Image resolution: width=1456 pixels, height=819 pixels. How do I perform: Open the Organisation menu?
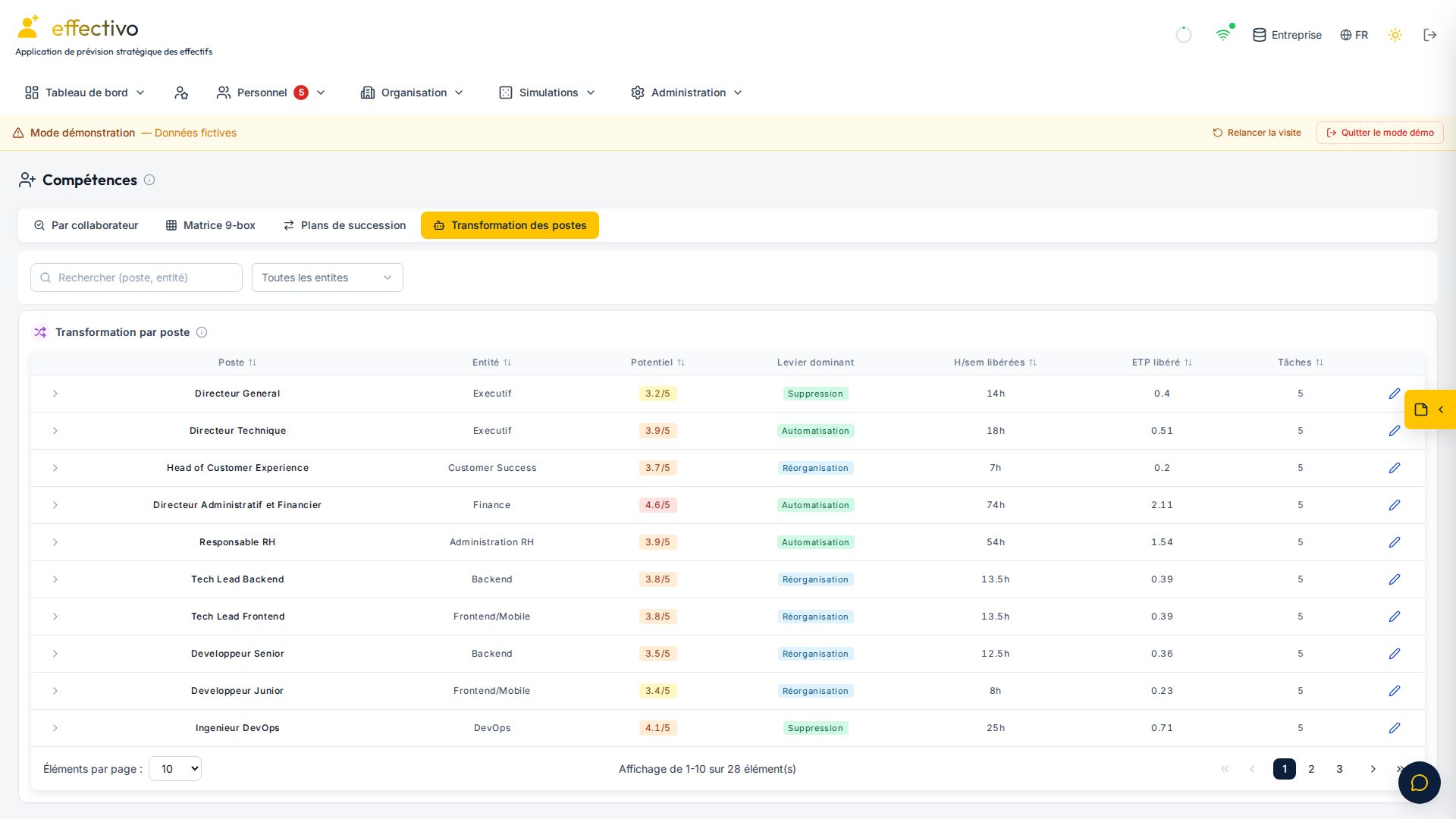pyautogui.click(x=412, y=93)
